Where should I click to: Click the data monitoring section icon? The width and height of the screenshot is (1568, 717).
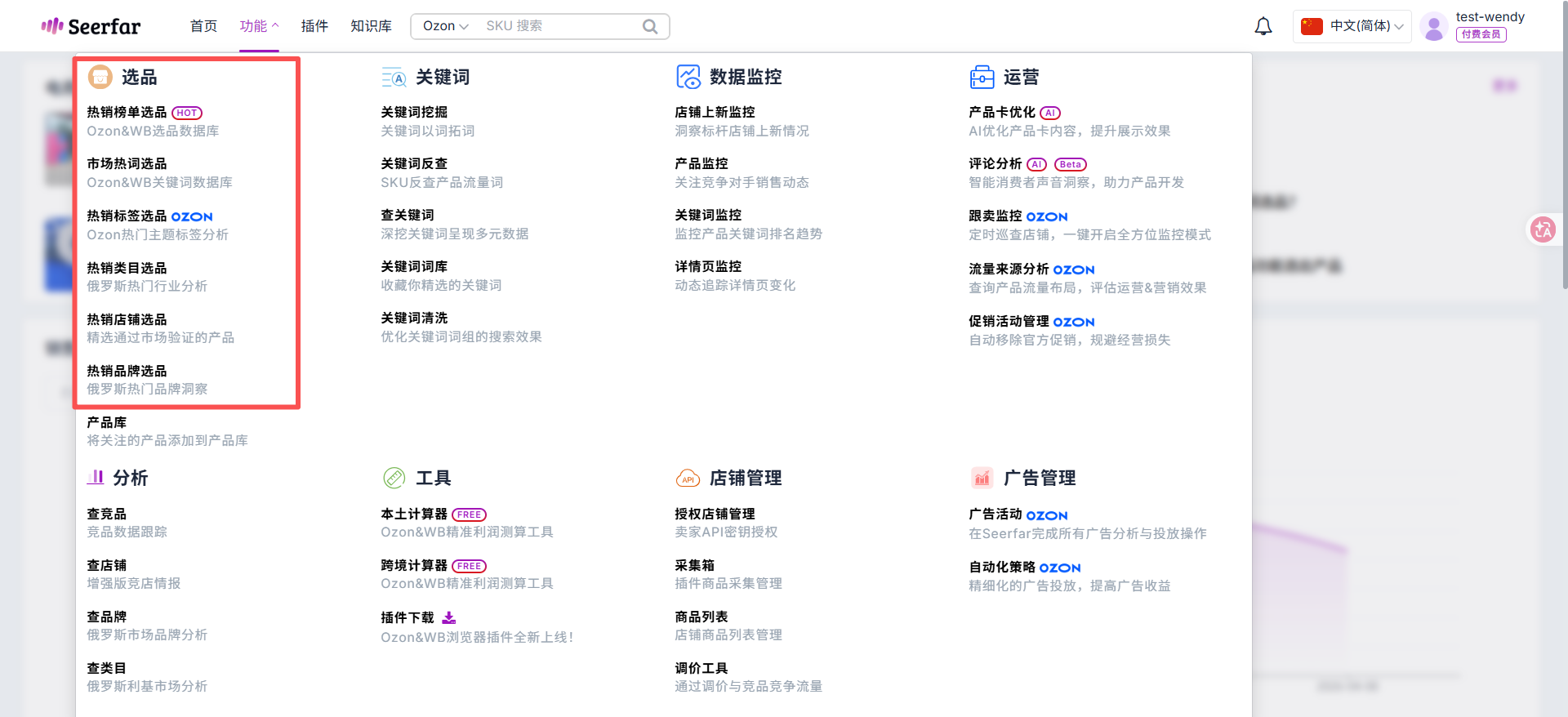click(688, 77)
